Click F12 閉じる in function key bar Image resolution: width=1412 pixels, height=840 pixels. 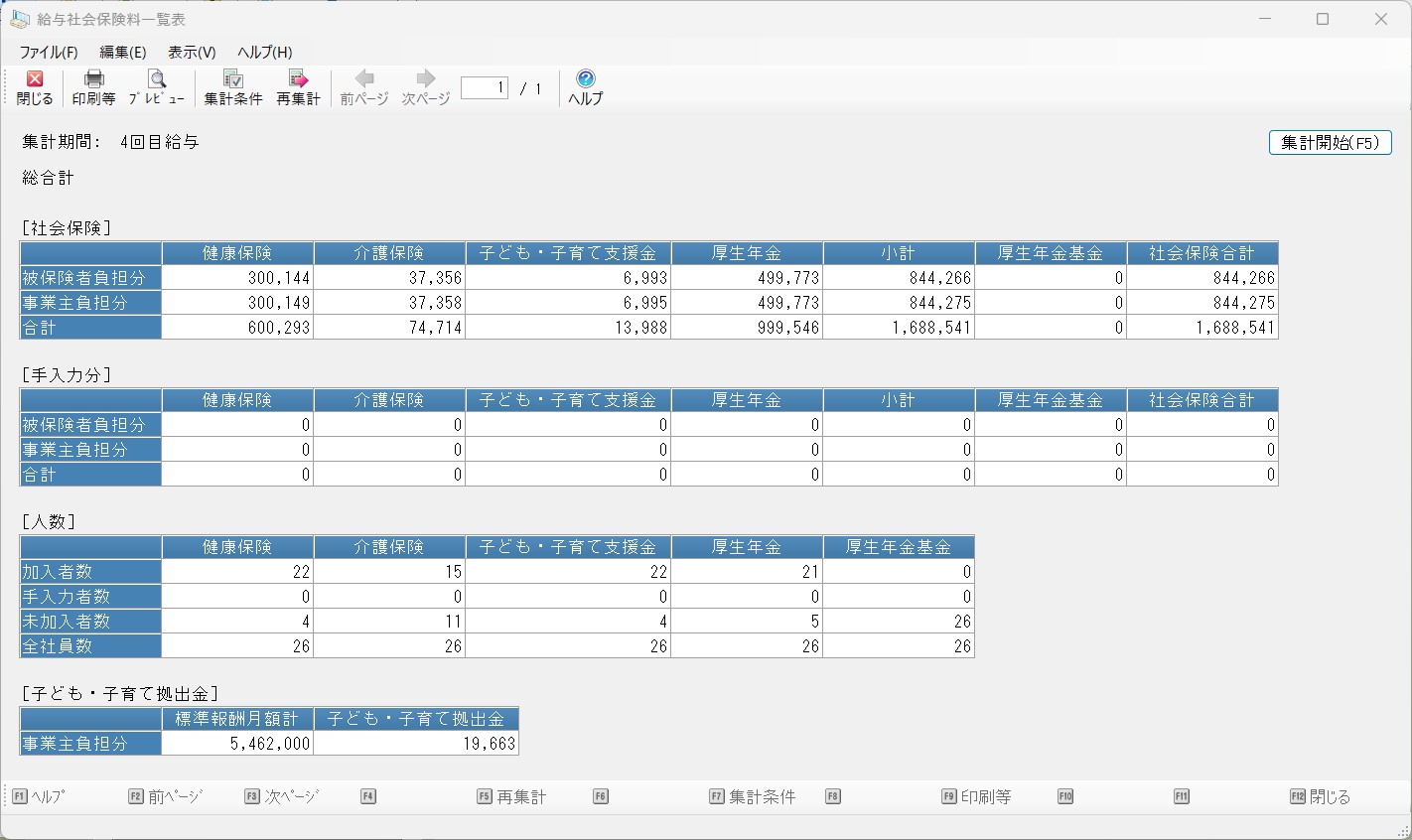(x=1321, y=796)
